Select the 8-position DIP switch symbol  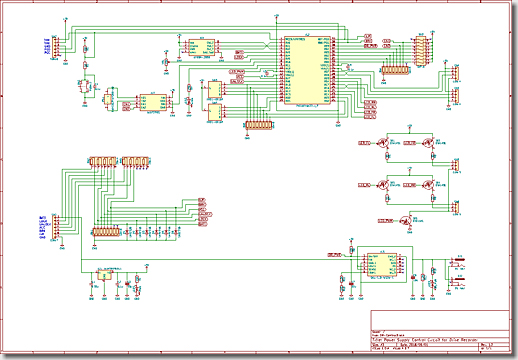[421, 51]
